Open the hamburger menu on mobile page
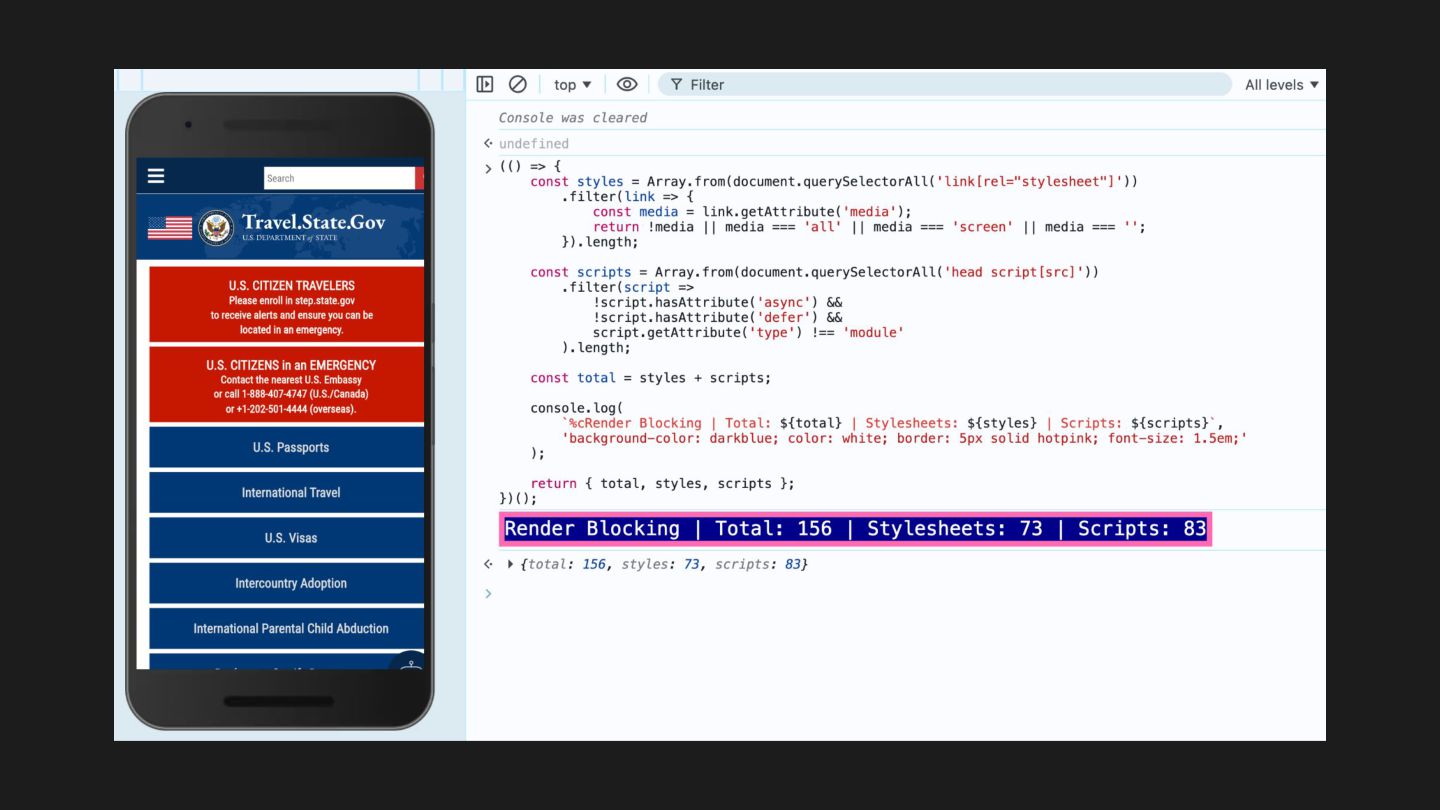 click(x=156, y=176)
